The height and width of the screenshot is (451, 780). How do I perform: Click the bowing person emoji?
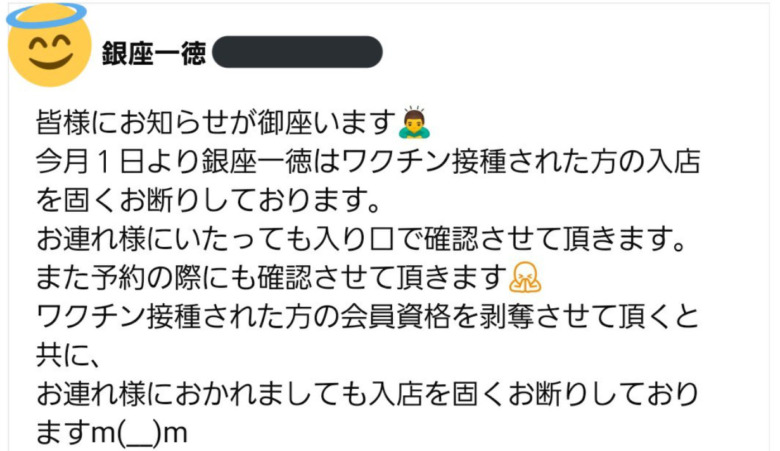(414, 122)
